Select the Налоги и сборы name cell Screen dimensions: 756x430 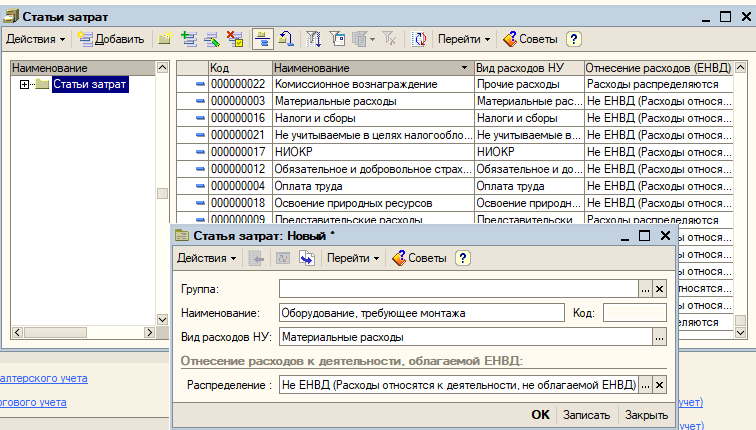373,118
